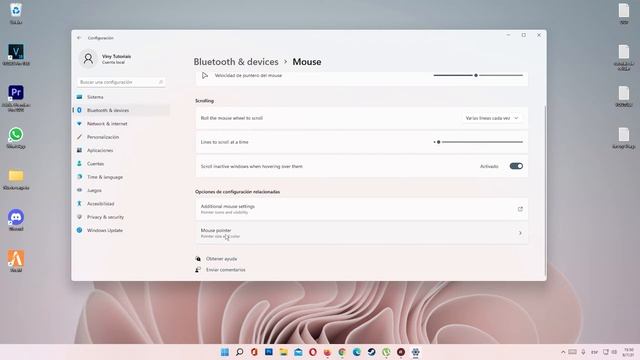Screen dimensions: 640x360
Task: Click the Juegos controller icon
Action: 79,190
